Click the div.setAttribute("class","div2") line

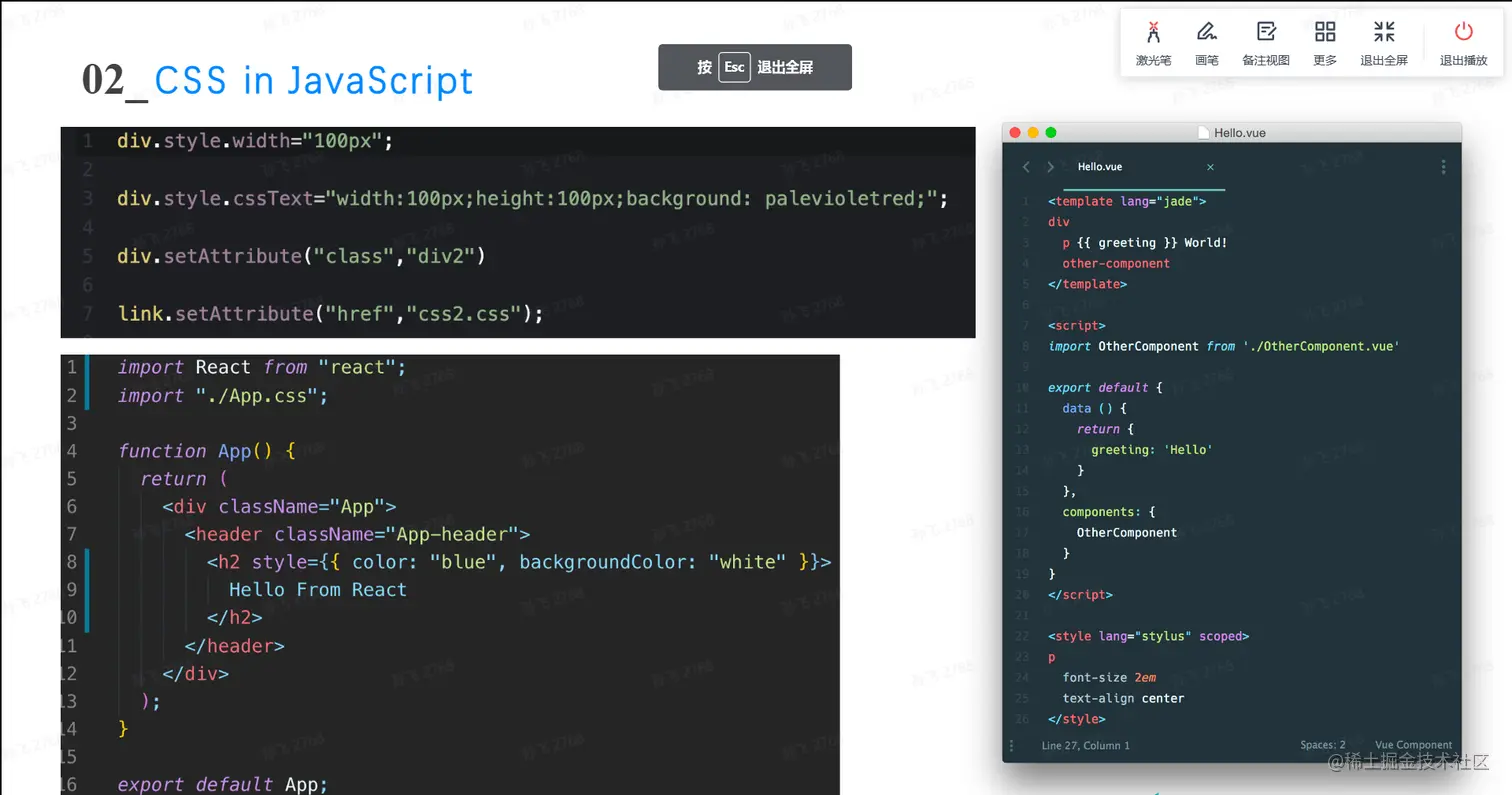tap(301, 256)
